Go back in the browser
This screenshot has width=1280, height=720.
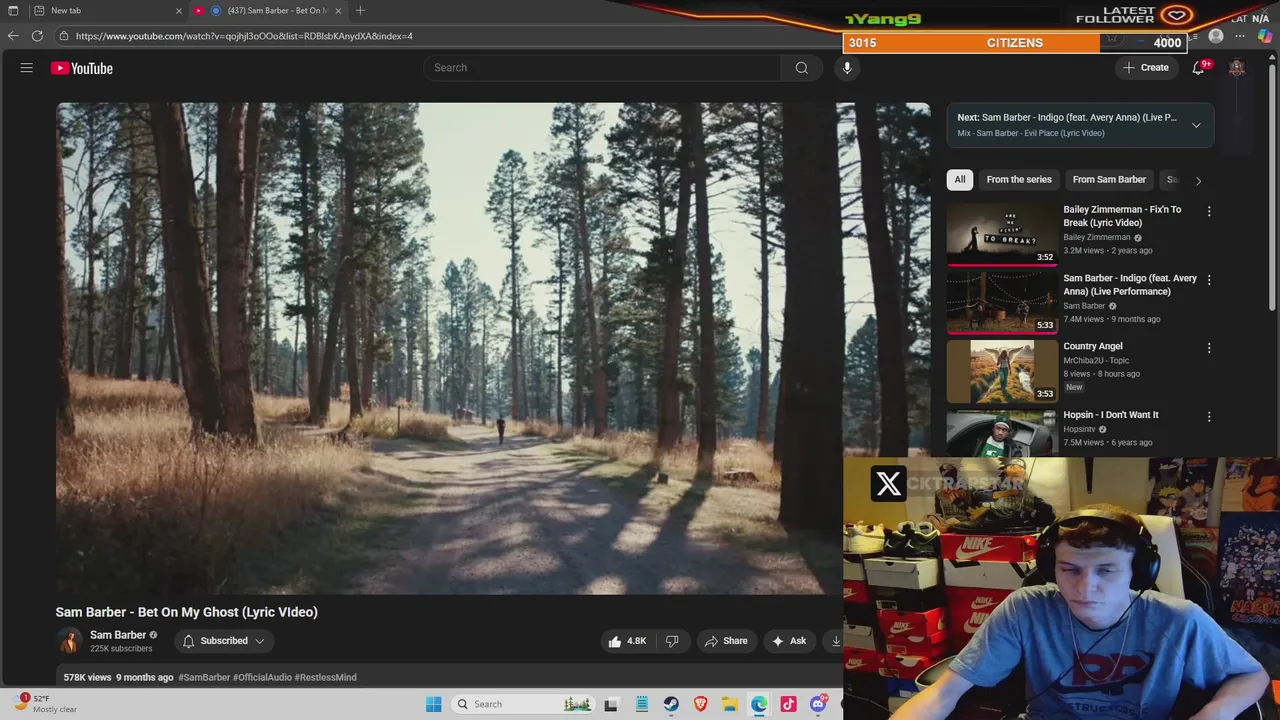click(x=13, y=36)
